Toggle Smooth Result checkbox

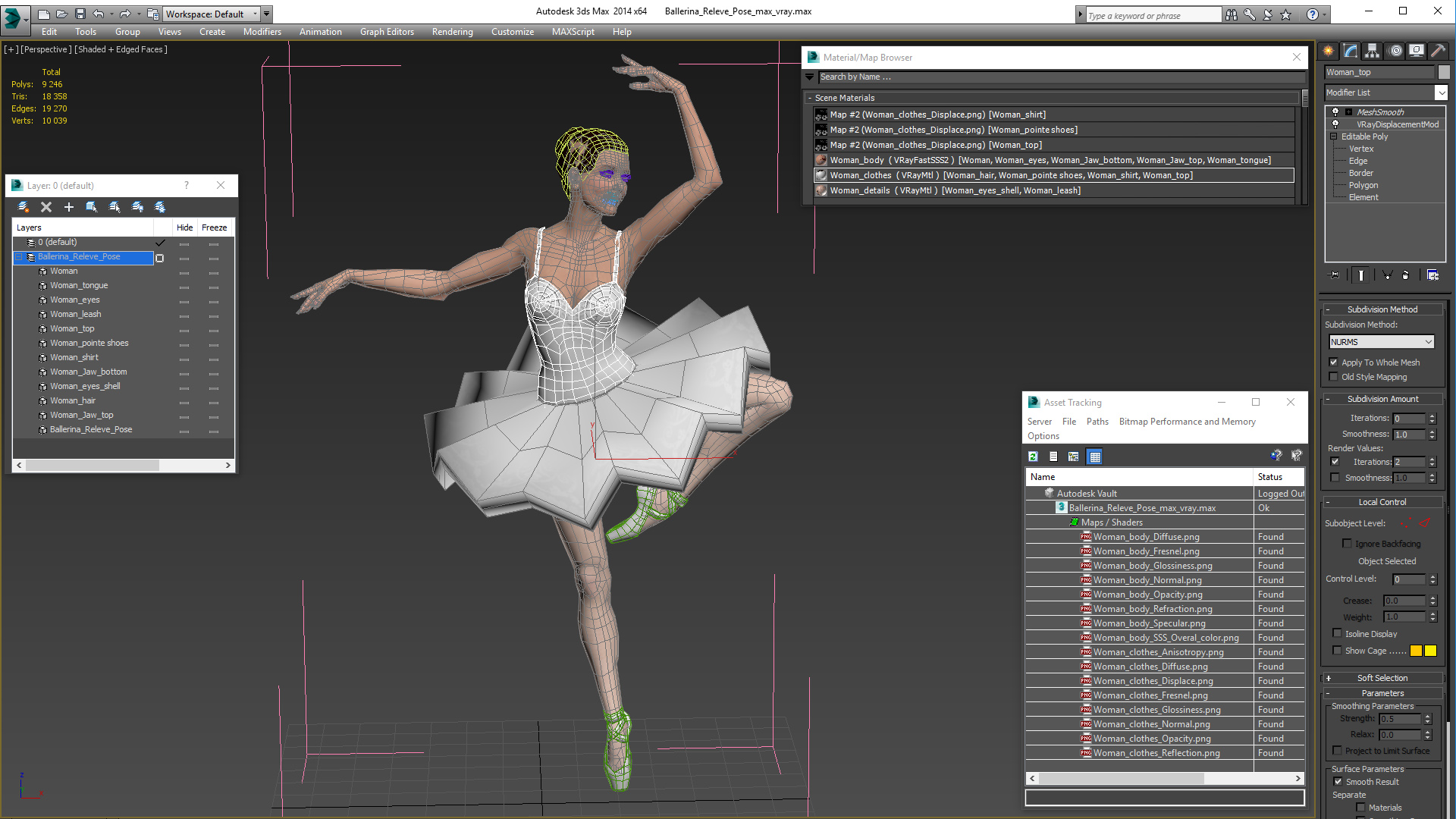click(1338, 782)
